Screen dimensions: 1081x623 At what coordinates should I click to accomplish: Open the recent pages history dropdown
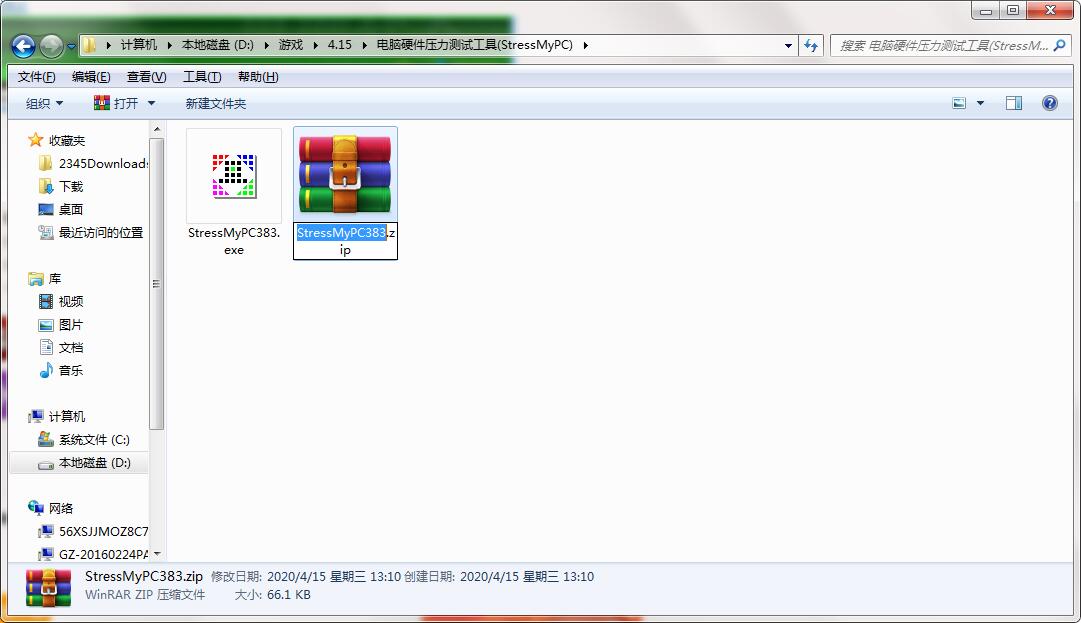[x=71, y=47]
